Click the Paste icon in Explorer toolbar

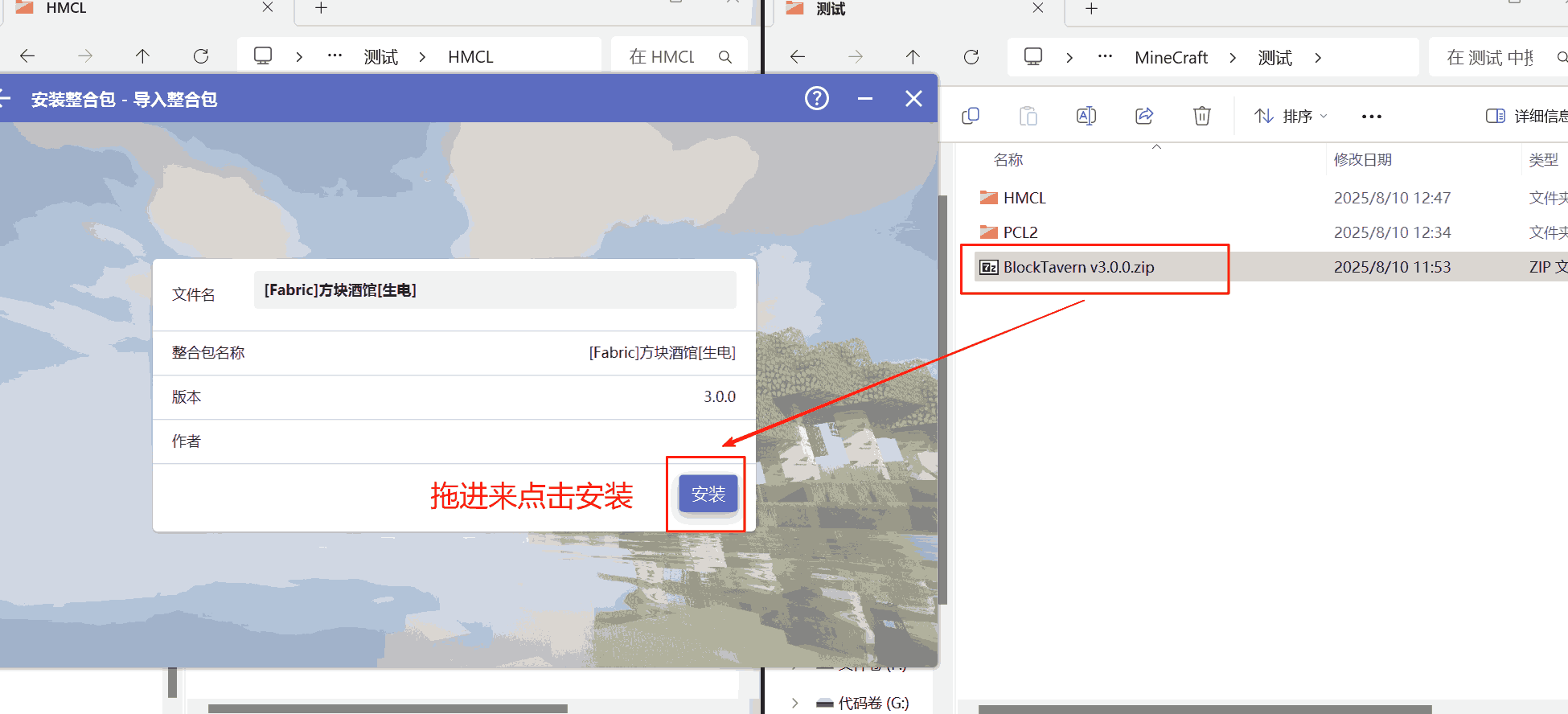click(x=1028, y=117)
